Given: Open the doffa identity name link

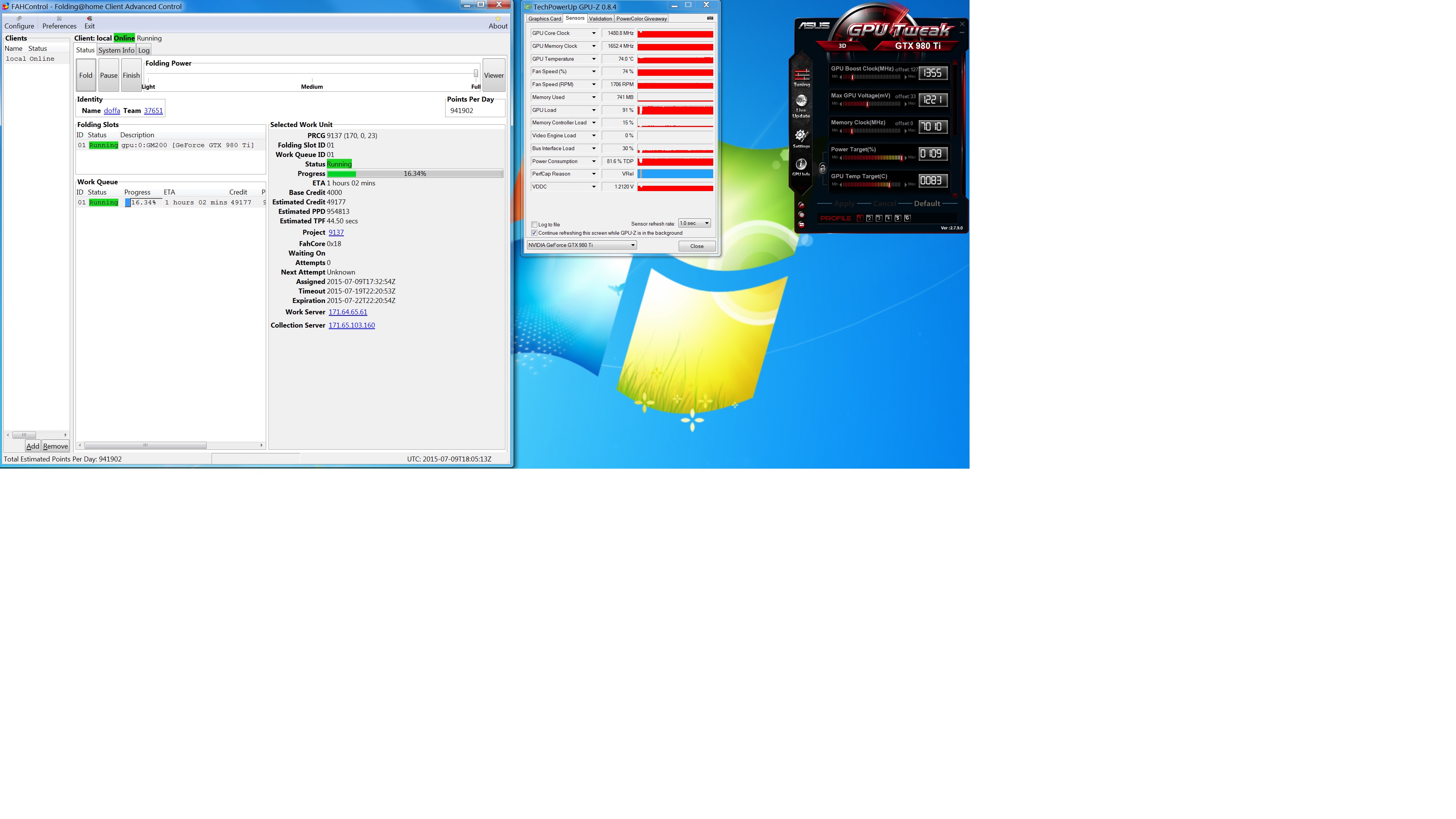Looking at the screenshot, I should click(x=112, y=111).
